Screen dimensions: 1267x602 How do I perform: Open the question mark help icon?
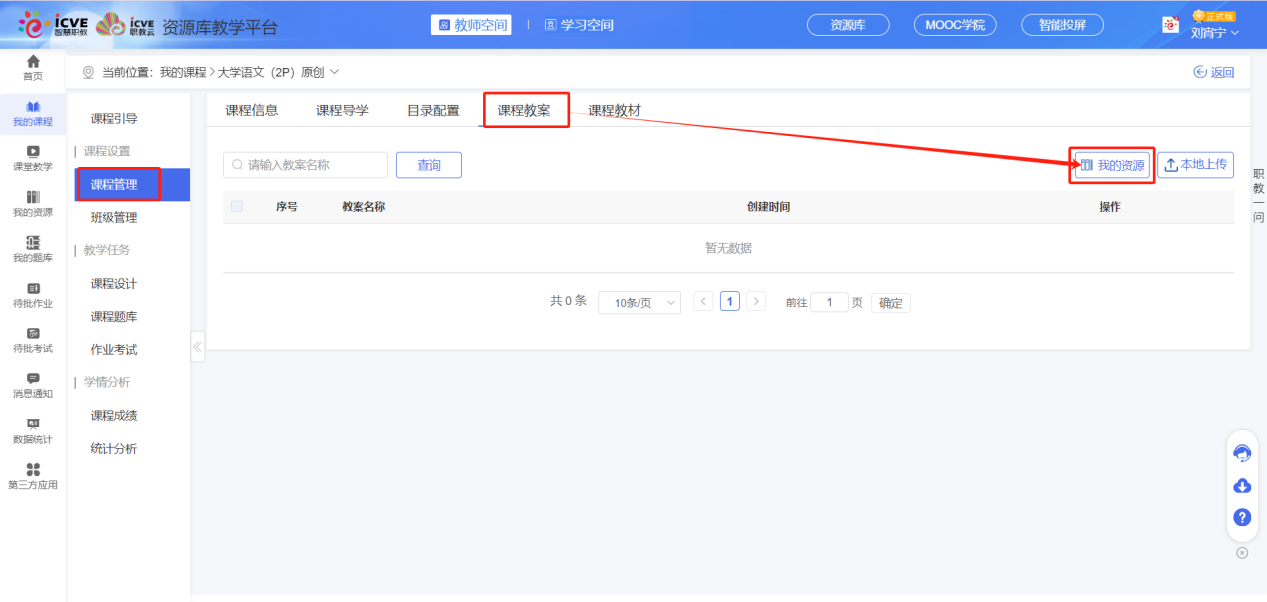(x=1242, y=518)
